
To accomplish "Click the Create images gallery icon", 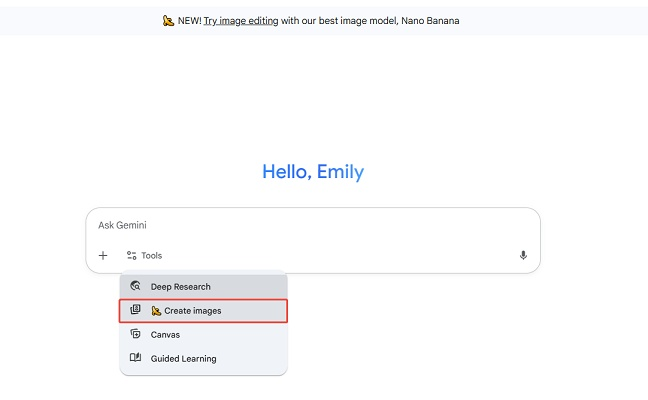I will click(x=136, y=311).
